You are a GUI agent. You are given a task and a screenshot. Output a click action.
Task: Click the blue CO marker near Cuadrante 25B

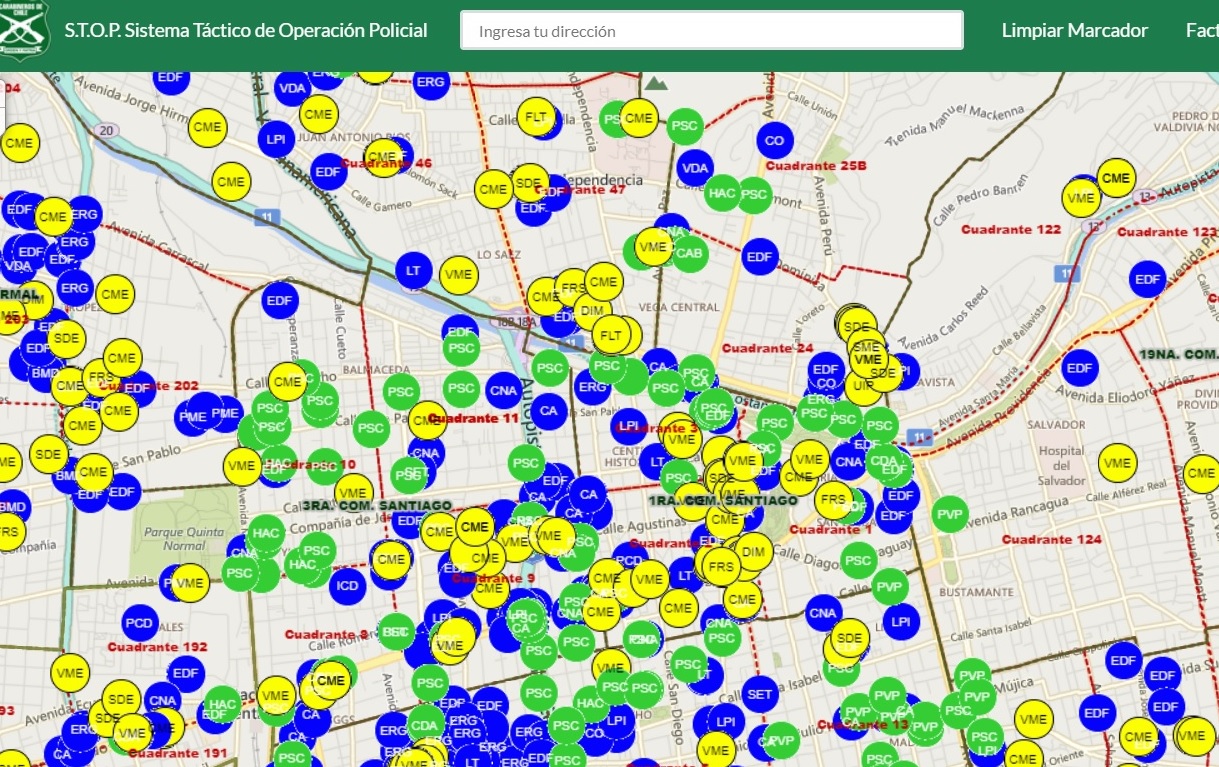click(774, 141)
